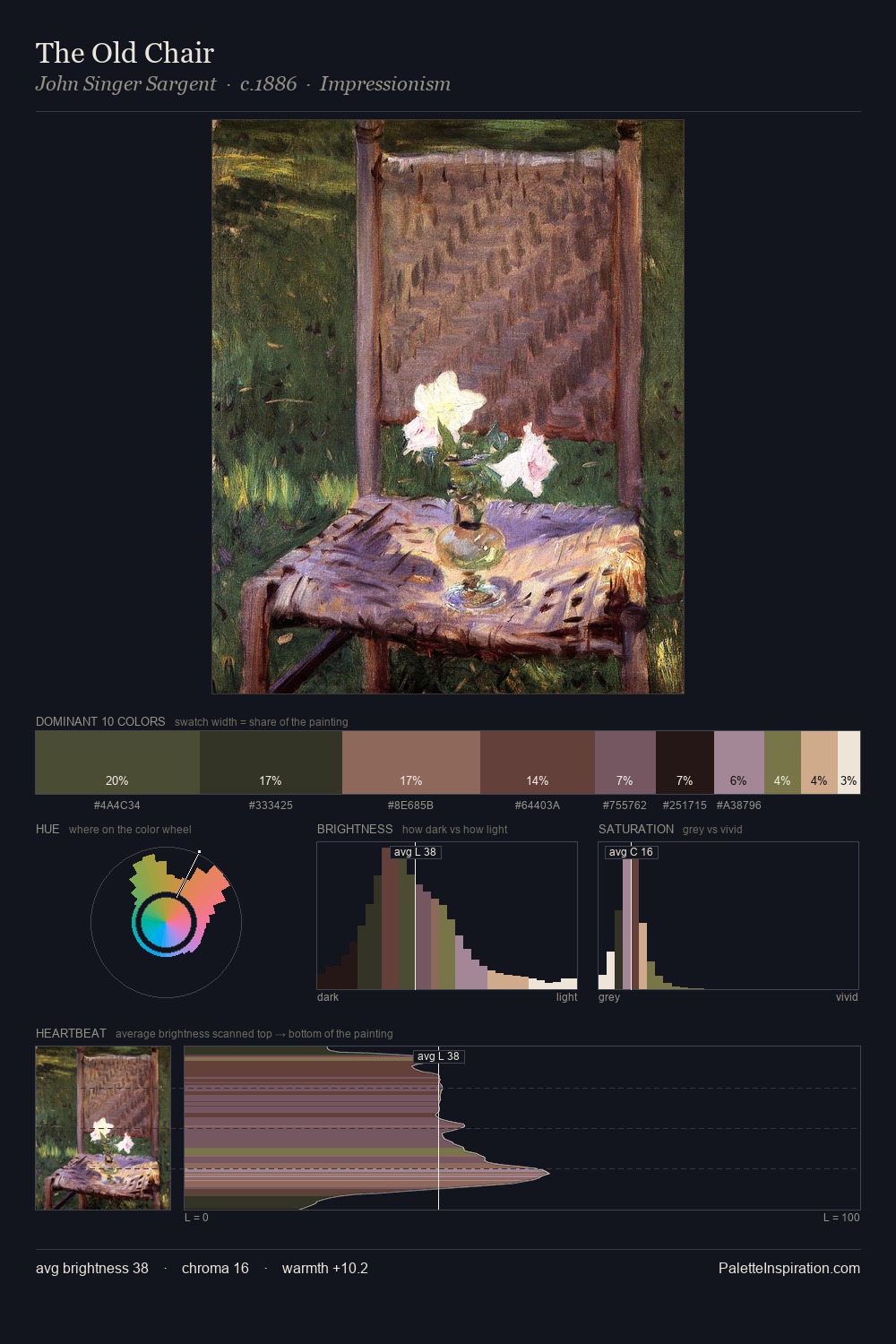Click the brightness histogram chart
896x1344 pixels.
tap(447, 916)
